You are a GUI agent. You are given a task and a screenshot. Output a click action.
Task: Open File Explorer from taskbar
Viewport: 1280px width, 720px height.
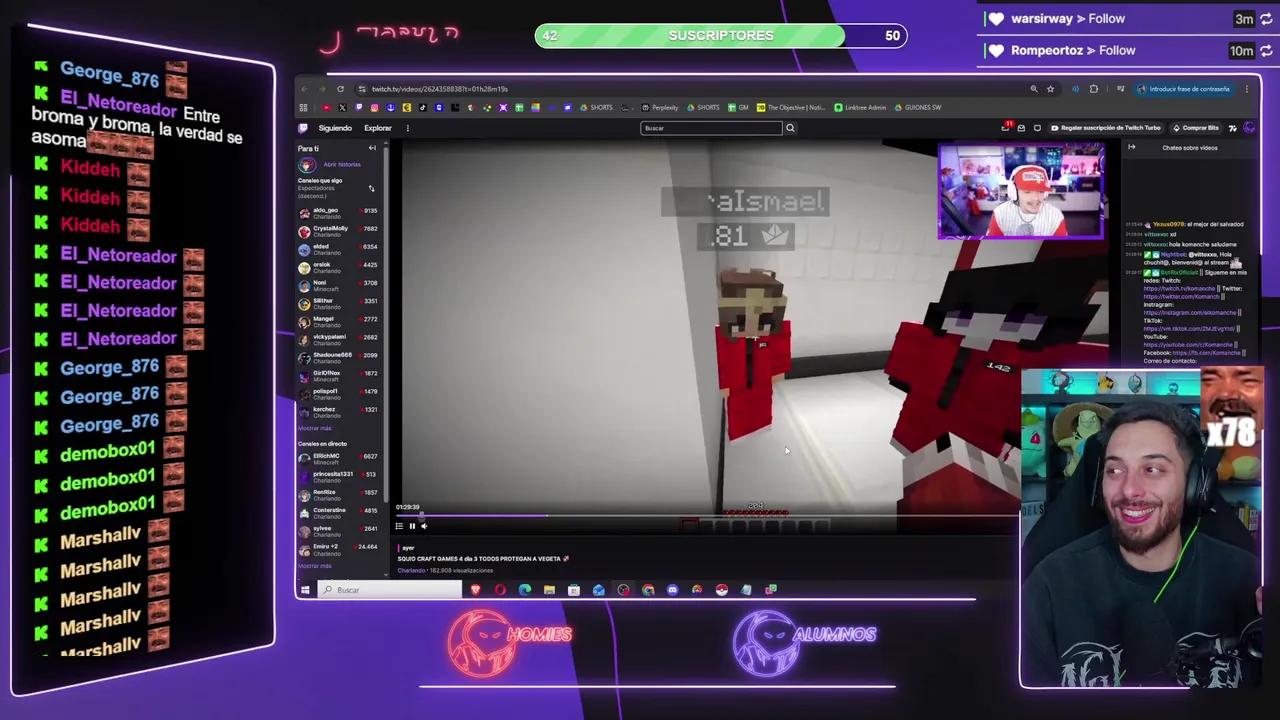tap(549, 590)
